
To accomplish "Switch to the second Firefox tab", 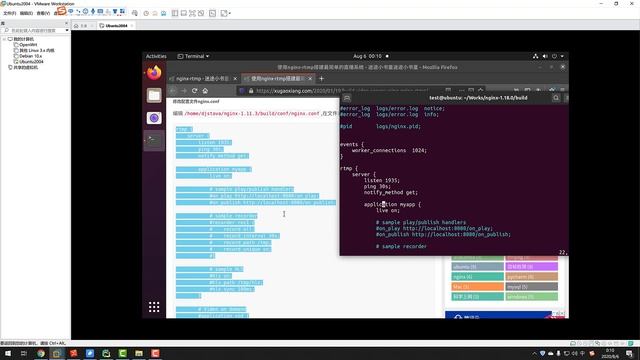I will [277, 78].
